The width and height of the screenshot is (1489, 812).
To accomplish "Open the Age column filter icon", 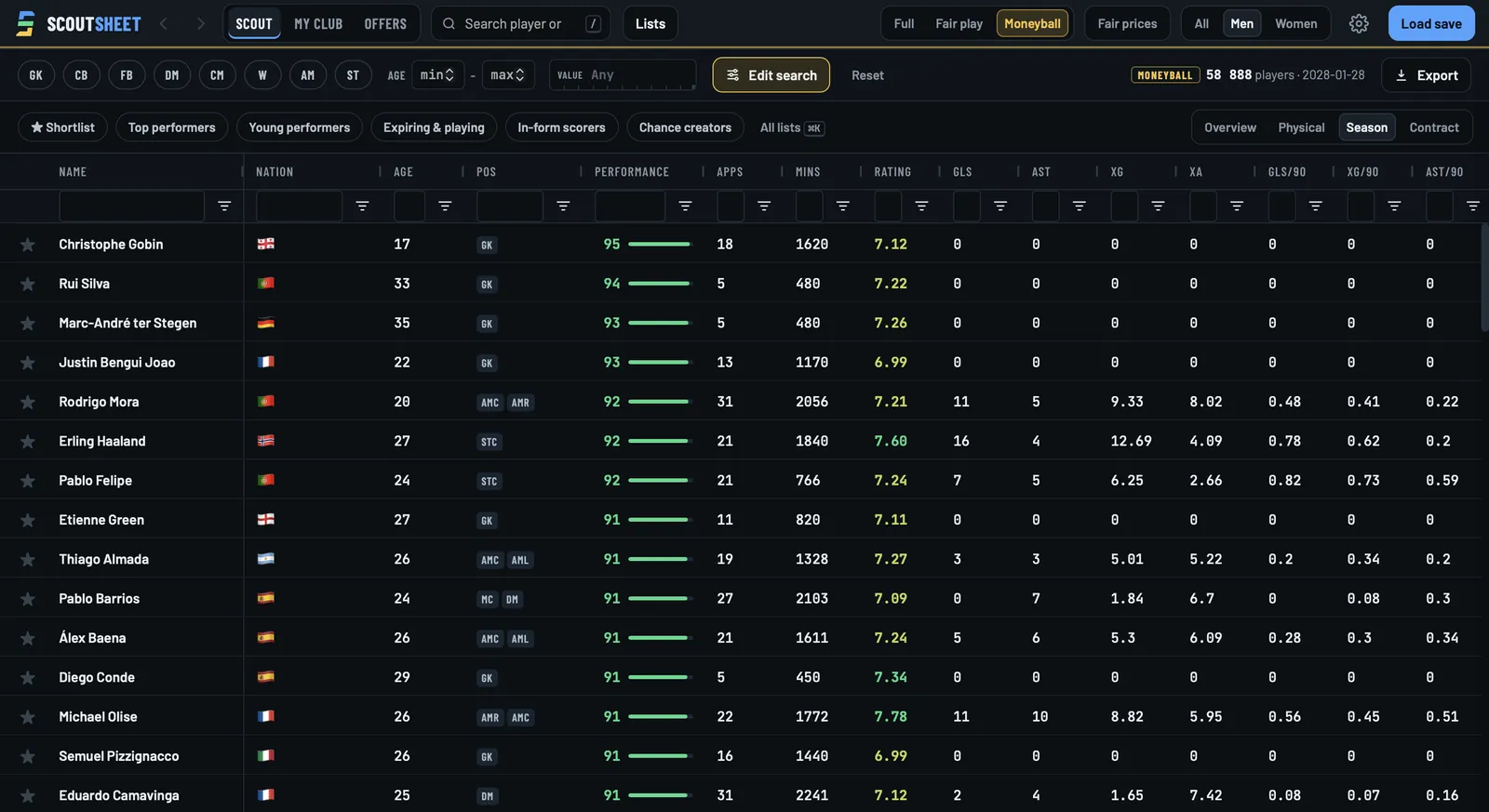I will click(x=445, y=206).
